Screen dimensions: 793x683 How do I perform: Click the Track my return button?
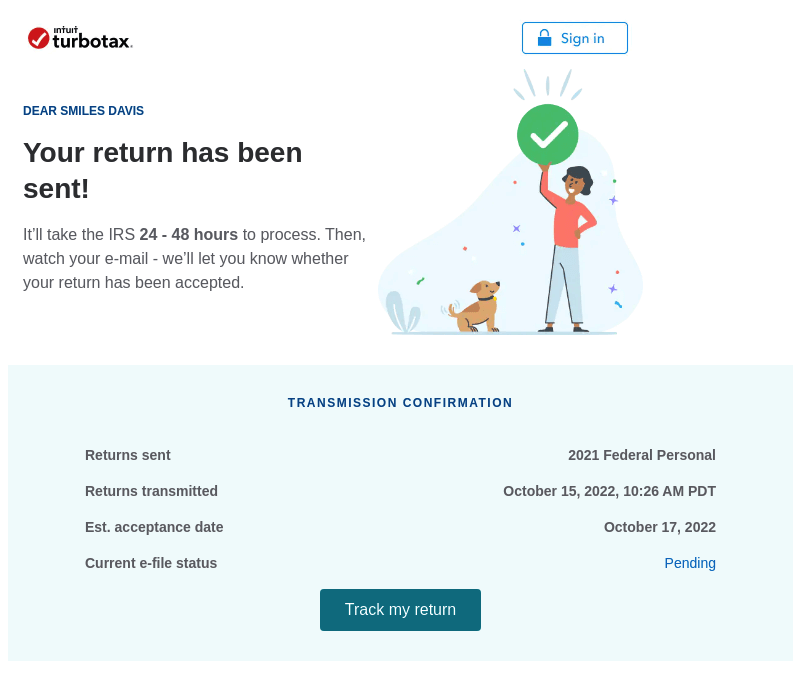point(400,610)
